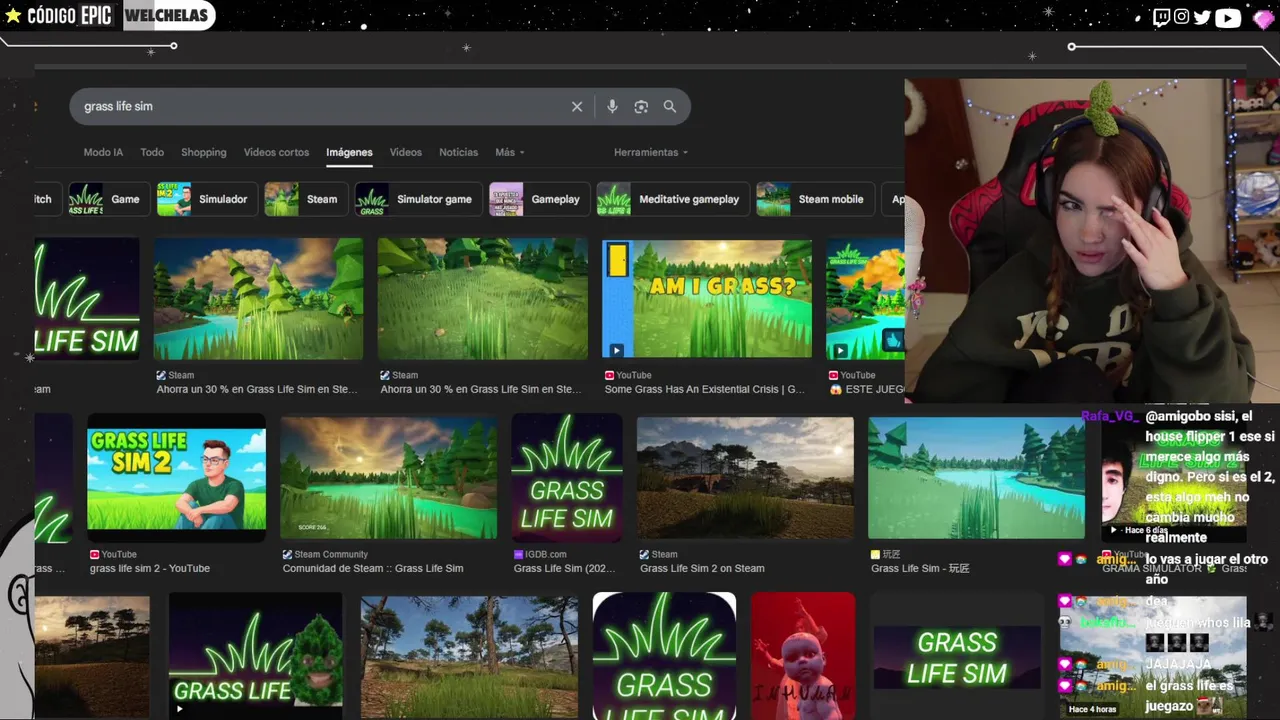1280x720 pixels.
Task: Open the Videos tab
Action: 405,152
